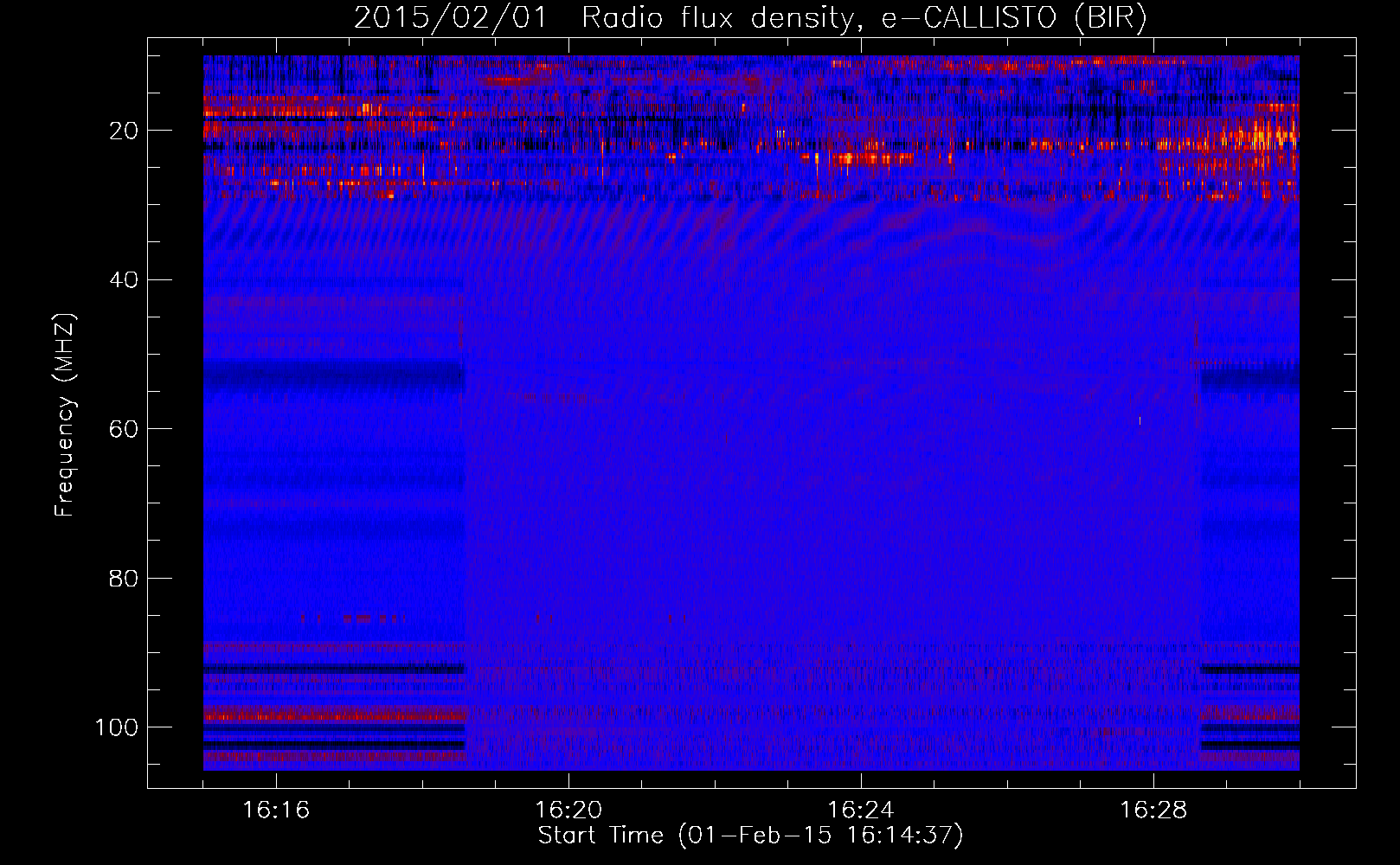Click the '16:20' time tick label
This screenshot has height=865, width=1400.
tap(568, 811)
